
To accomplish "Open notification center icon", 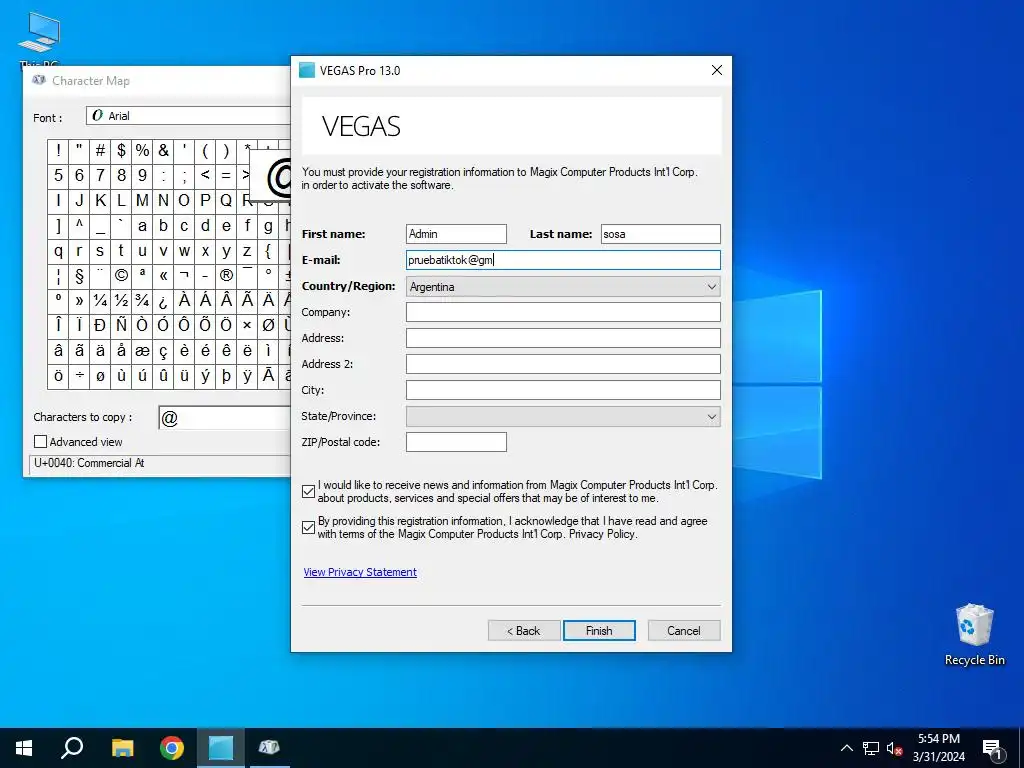I will [992, 749].
